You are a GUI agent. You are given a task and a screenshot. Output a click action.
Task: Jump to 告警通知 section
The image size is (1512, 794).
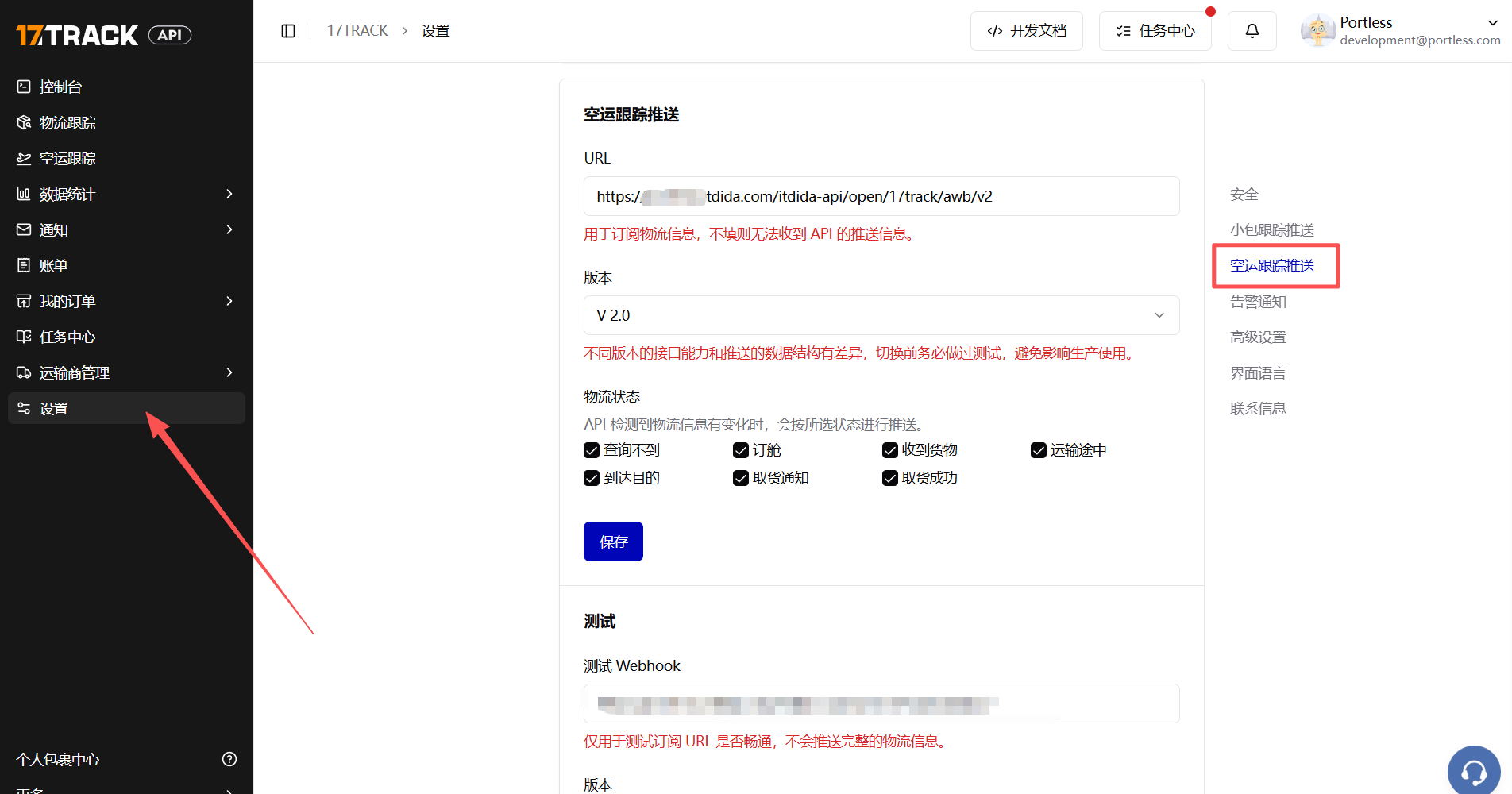pyautogui.click(x=1258, y=302)
